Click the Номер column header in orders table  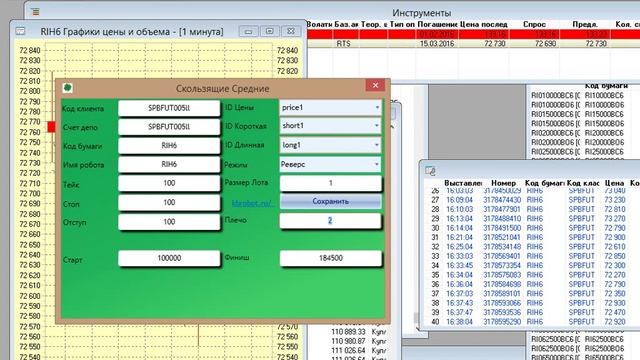[x=503, y=183]
